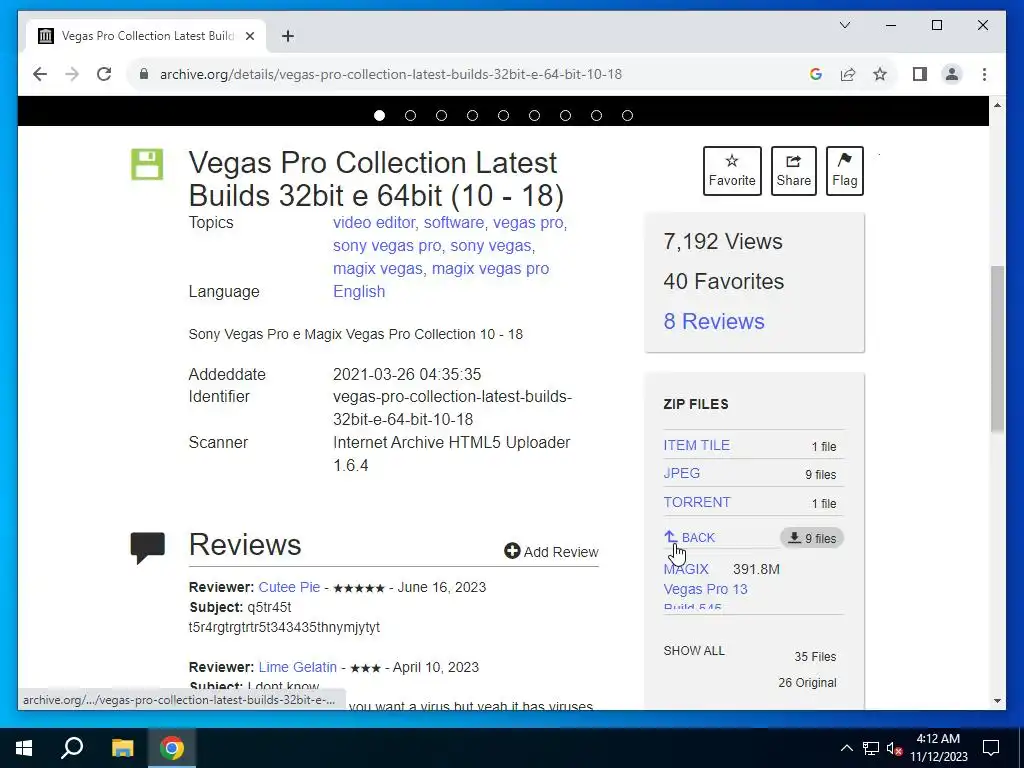Click the reviews speech bubble icon
Screen dimensions: 1024x768
tap(148, 547)
